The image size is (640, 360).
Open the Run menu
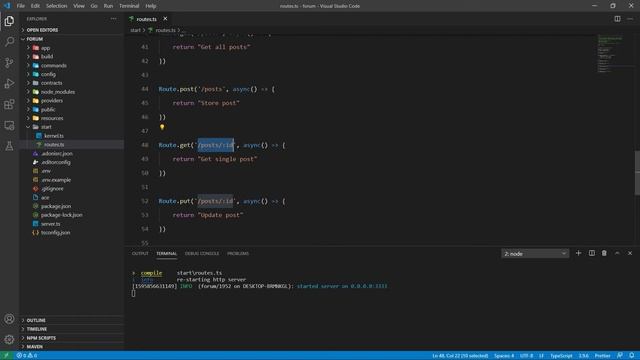tap(108, 6)
